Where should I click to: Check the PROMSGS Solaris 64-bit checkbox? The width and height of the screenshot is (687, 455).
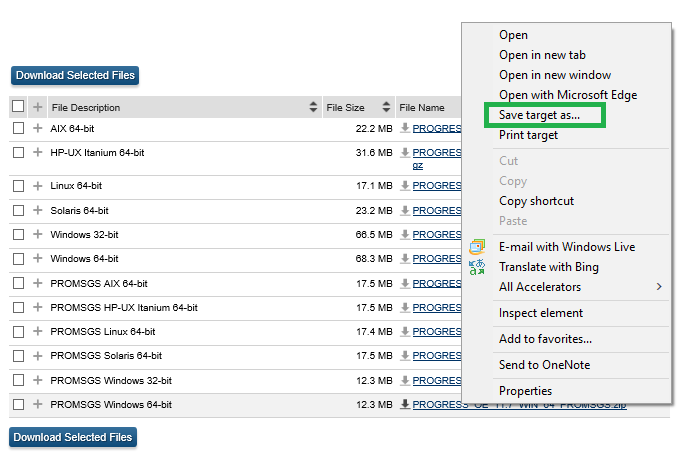pos(18,356)
